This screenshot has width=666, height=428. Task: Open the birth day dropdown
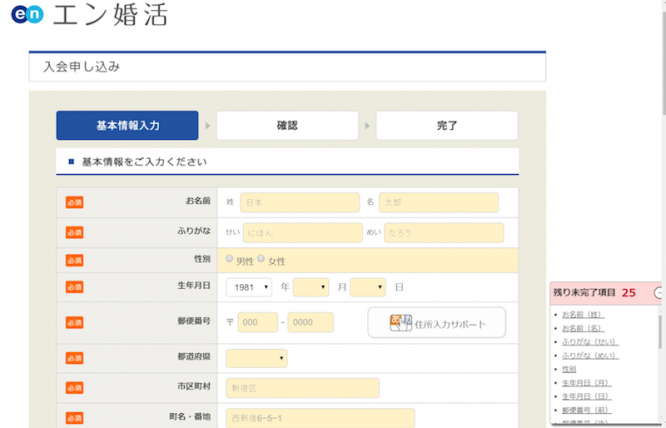tap(368, 287)
